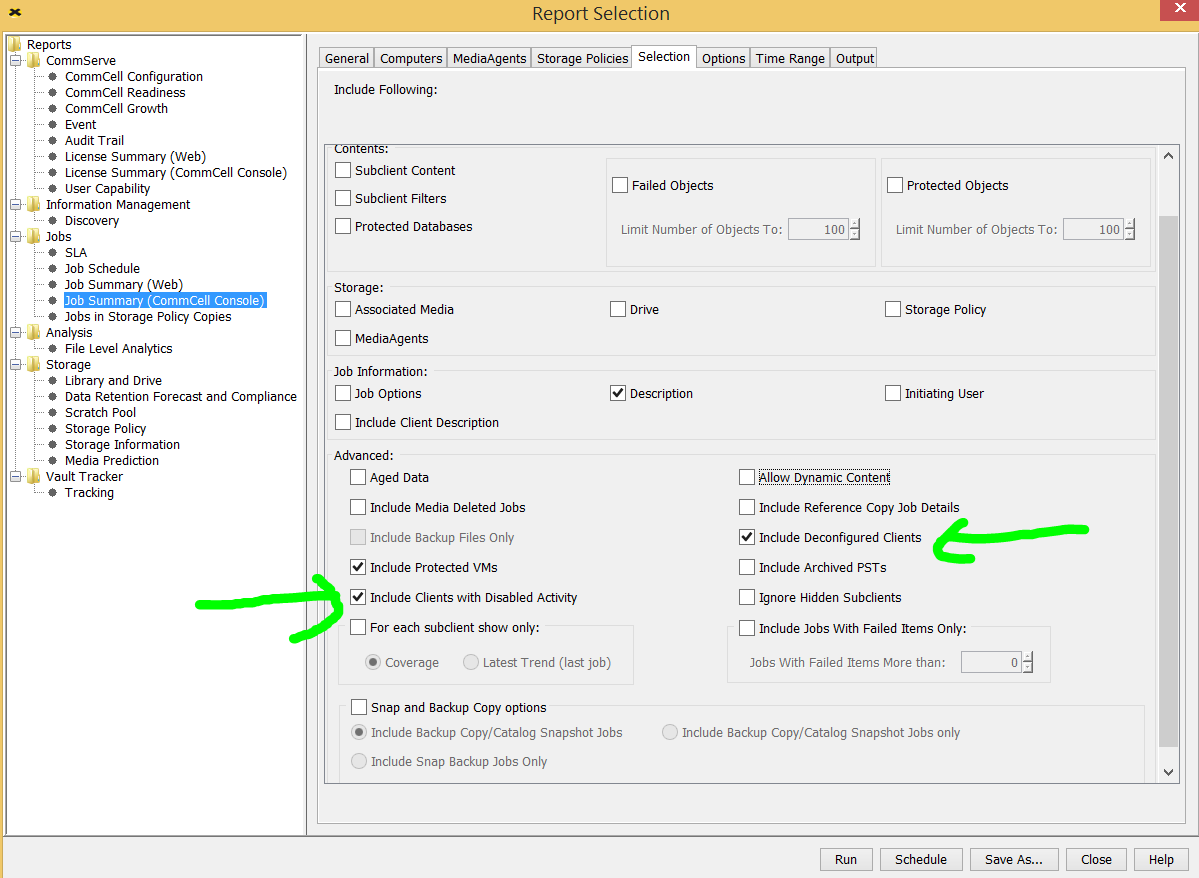Collapse the Information Management tree node
The image size is (1199, 878).
[x=15, y=204]
